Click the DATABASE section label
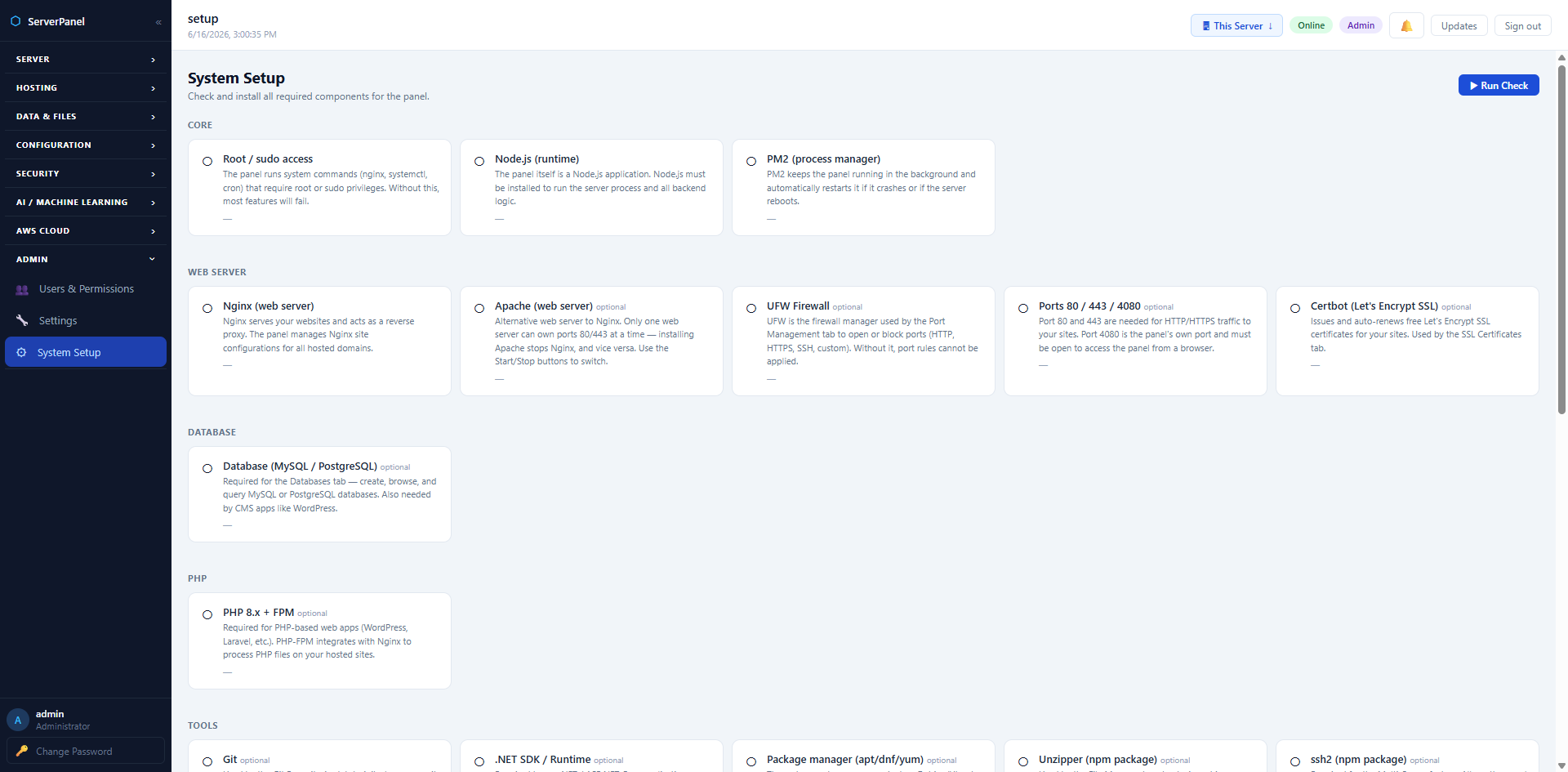1568x772 pixels. [212, 433]
